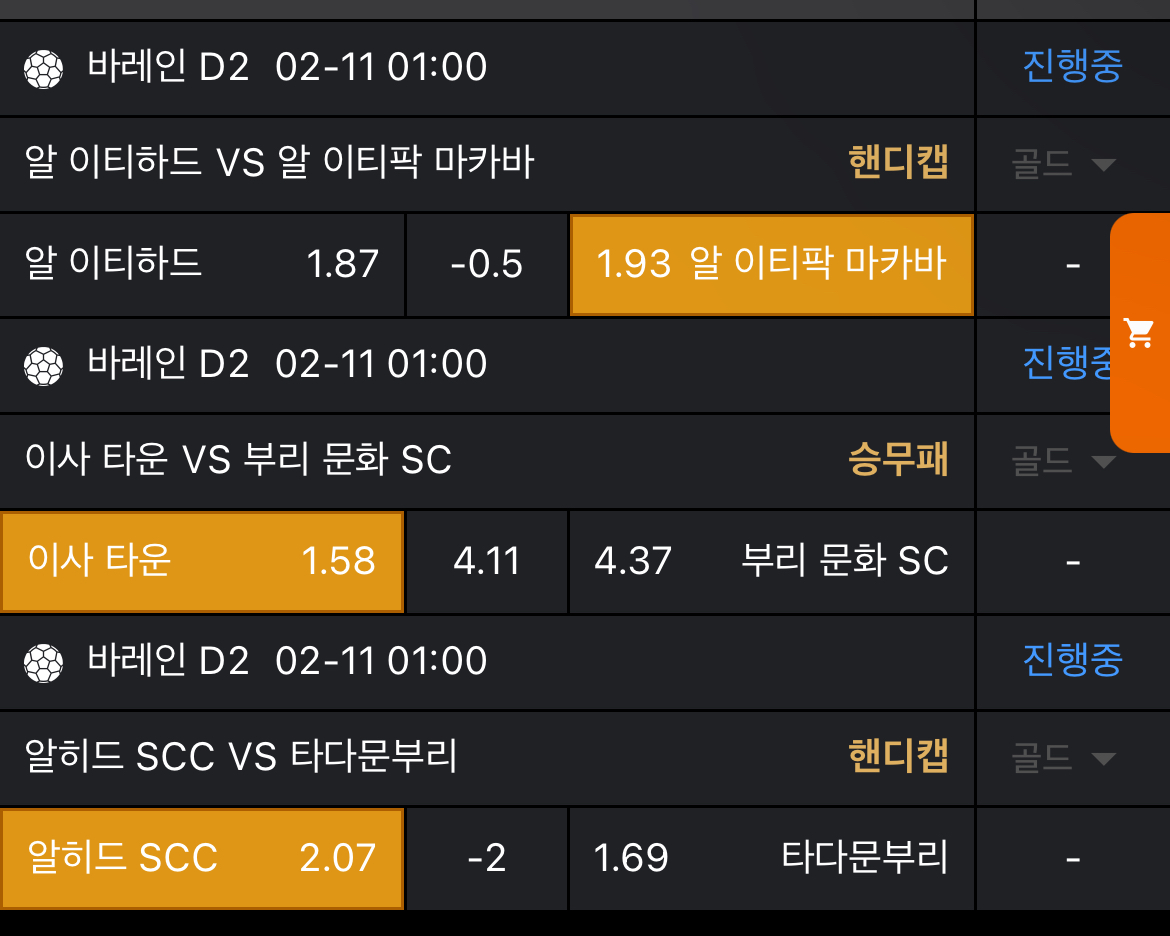Click the -2 handicap value cell

pos(487,858)
